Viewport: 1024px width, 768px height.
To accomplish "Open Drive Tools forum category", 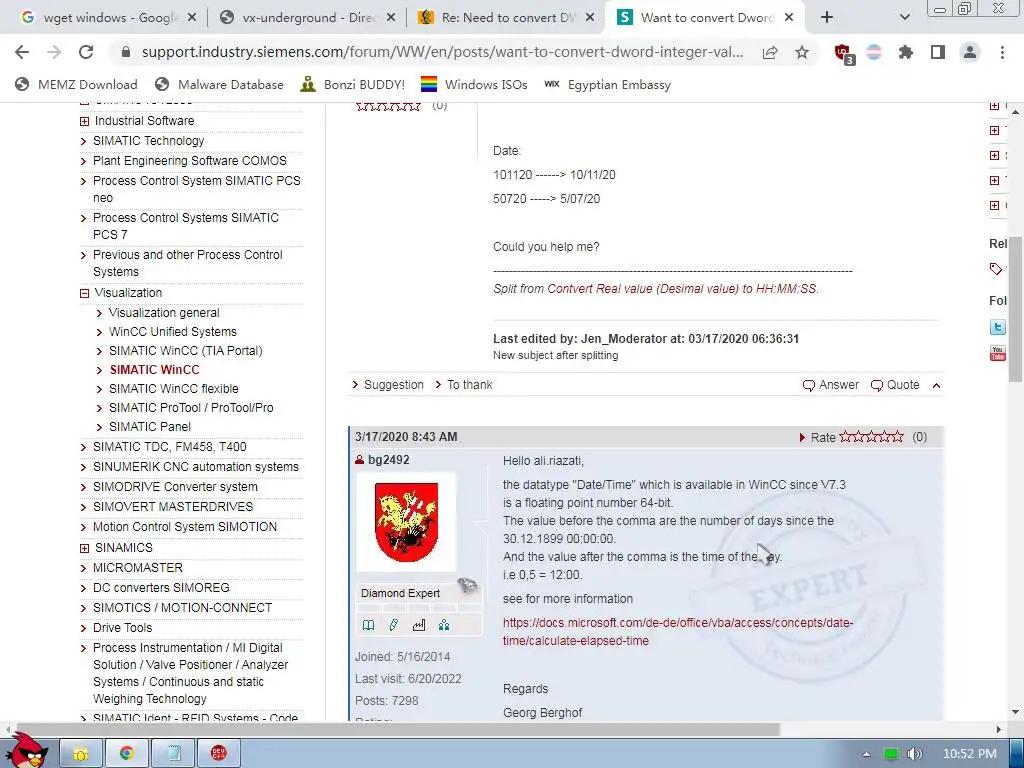I will click(x=122, y=628).
